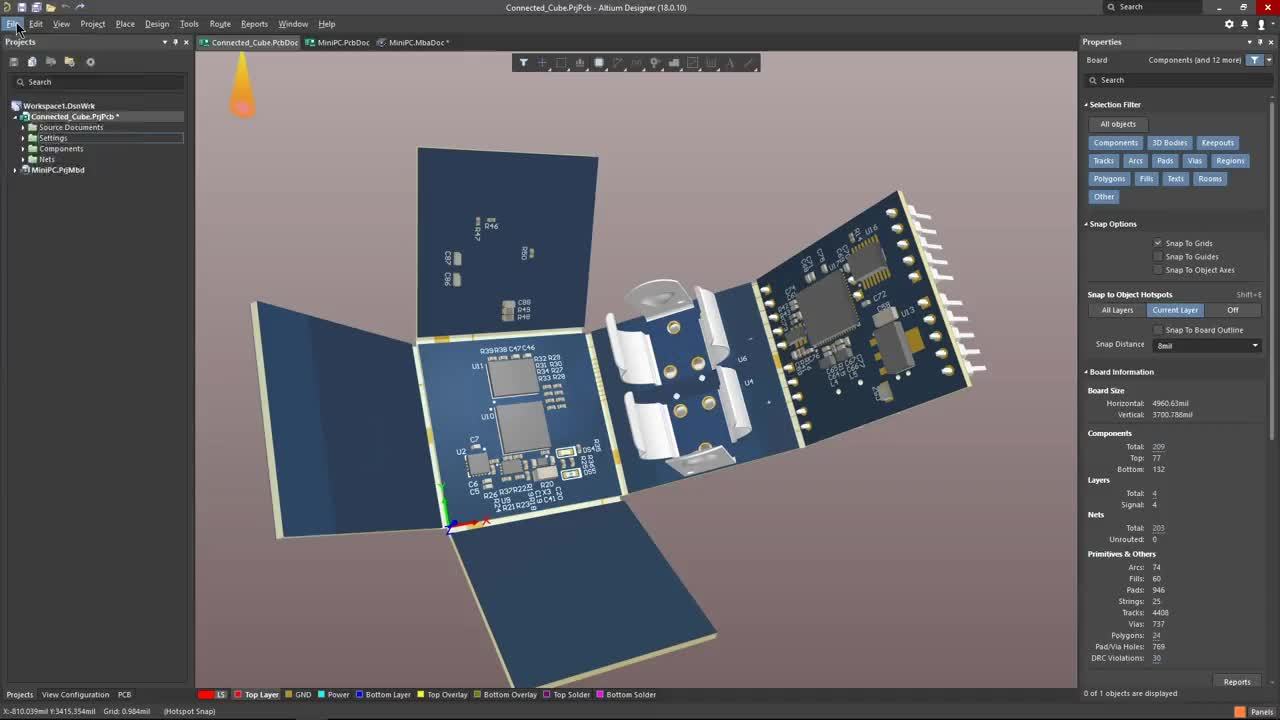Viewport: 1280px width, 720px height.
Task: Click the Reports button in Properties panel
Action: [x=1236, y=682]
